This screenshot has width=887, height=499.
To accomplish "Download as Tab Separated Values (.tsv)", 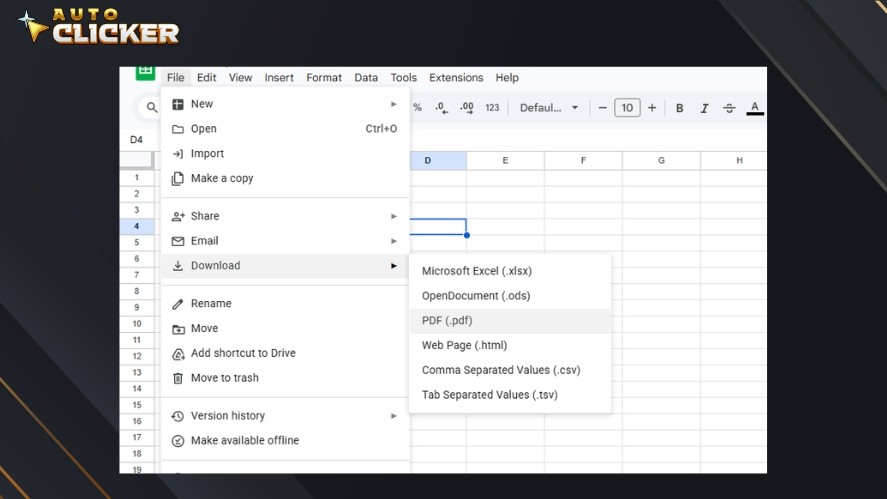I will (510, 395).
